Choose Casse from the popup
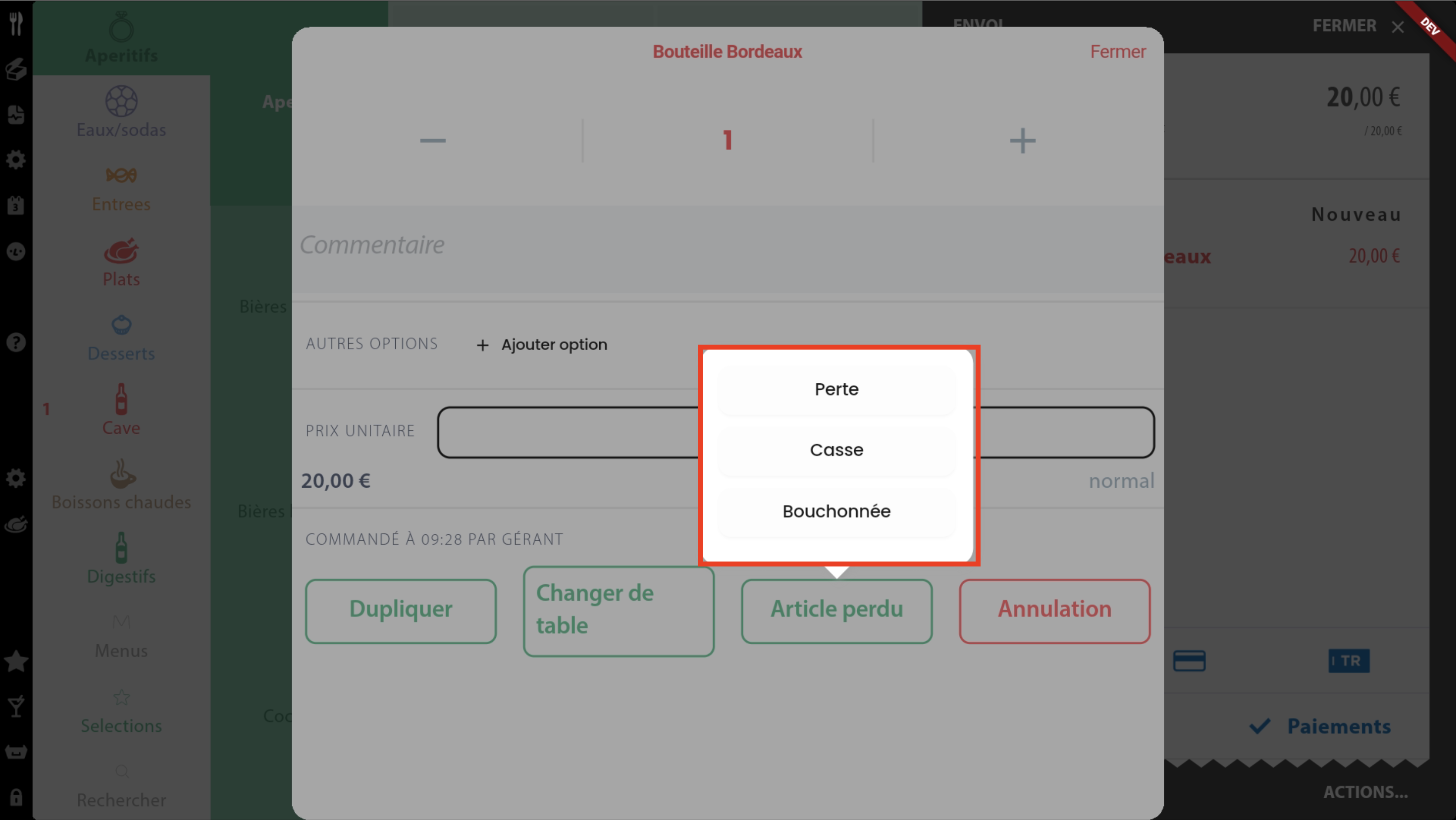The width and height of the screenshot is (1456, 820). [836, 450]
